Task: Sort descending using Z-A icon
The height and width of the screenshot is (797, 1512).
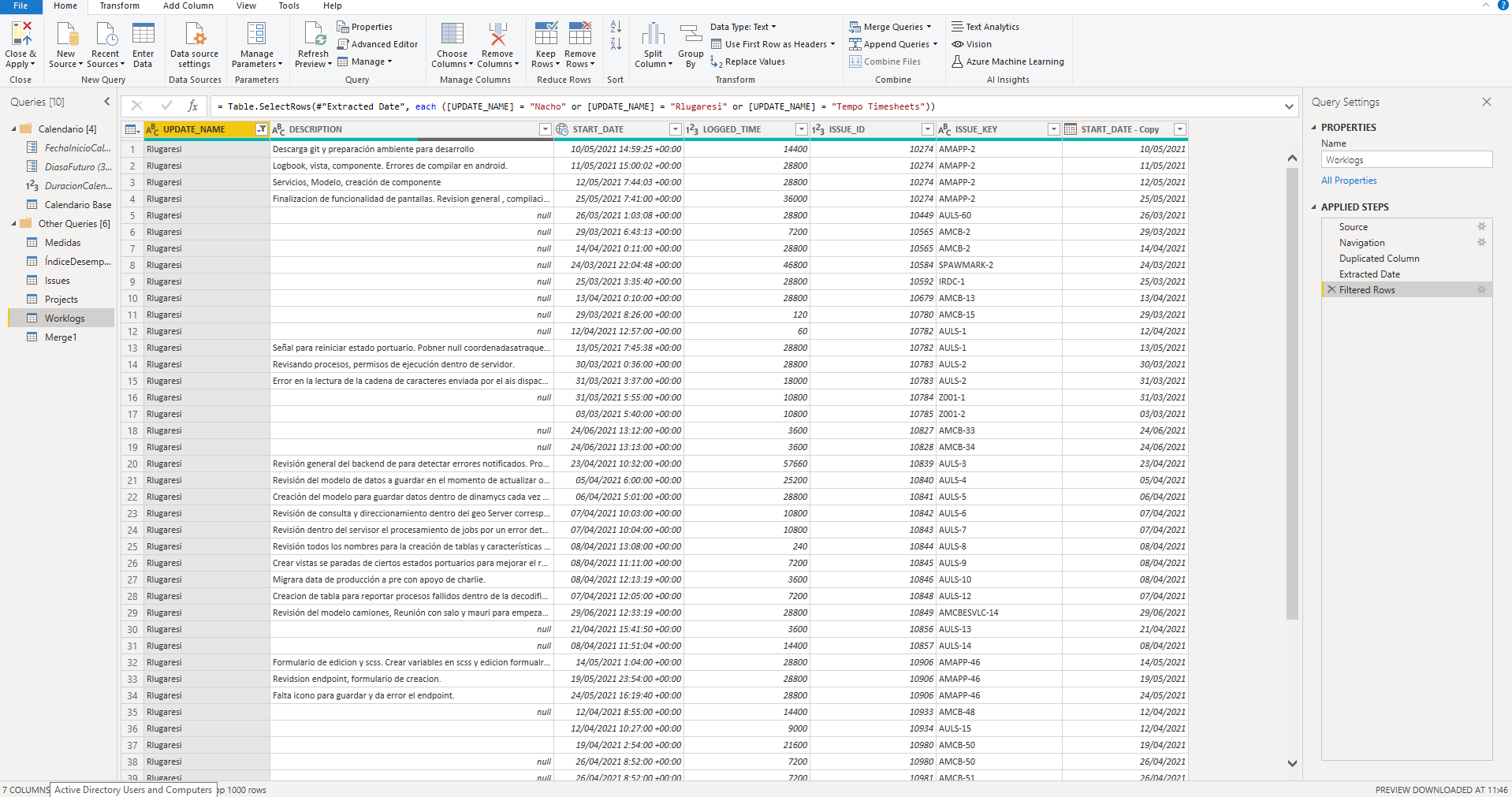Action: [x=616, y=44]
